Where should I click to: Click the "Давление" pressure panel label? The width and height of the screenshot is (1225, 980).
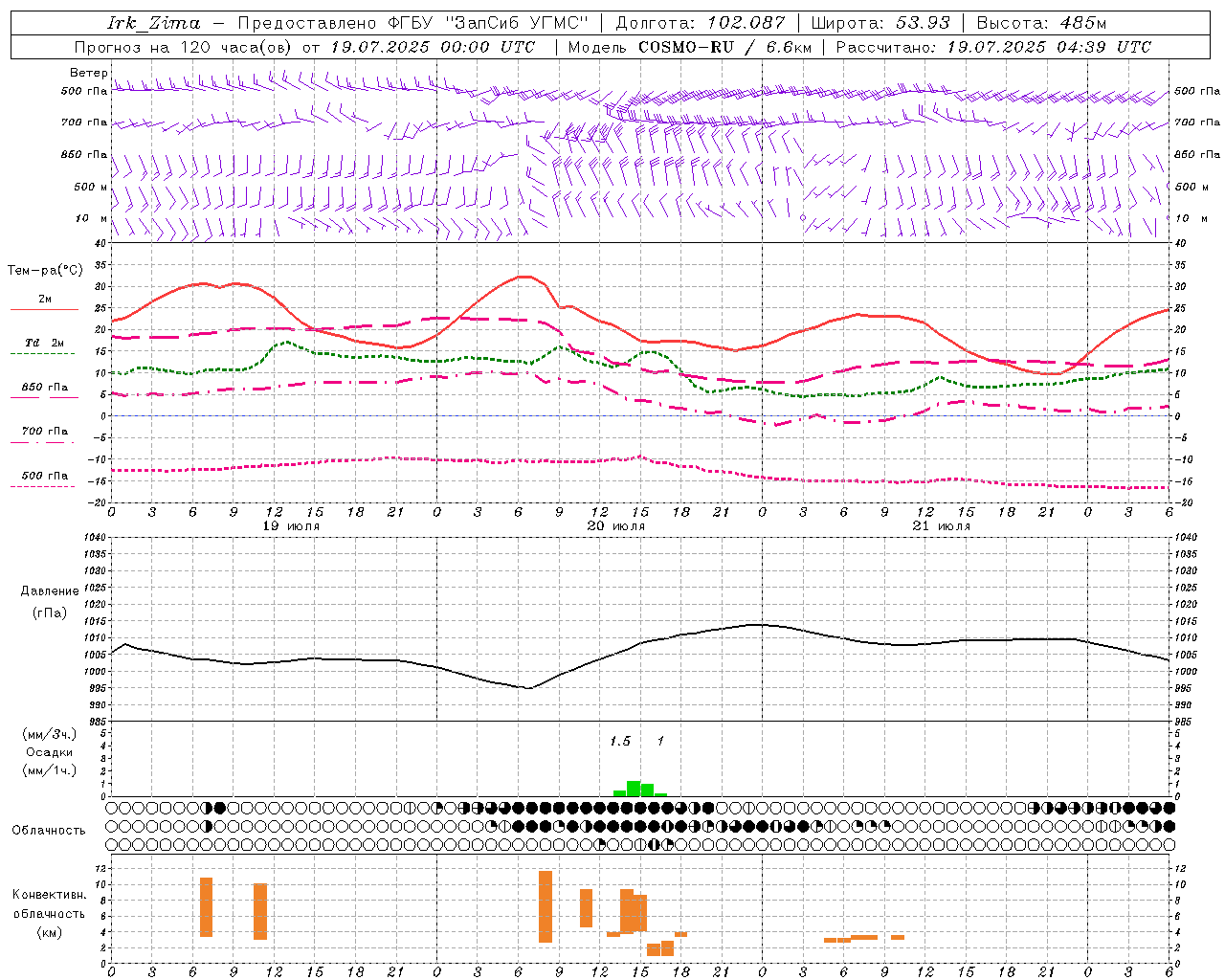click(50, 591)
